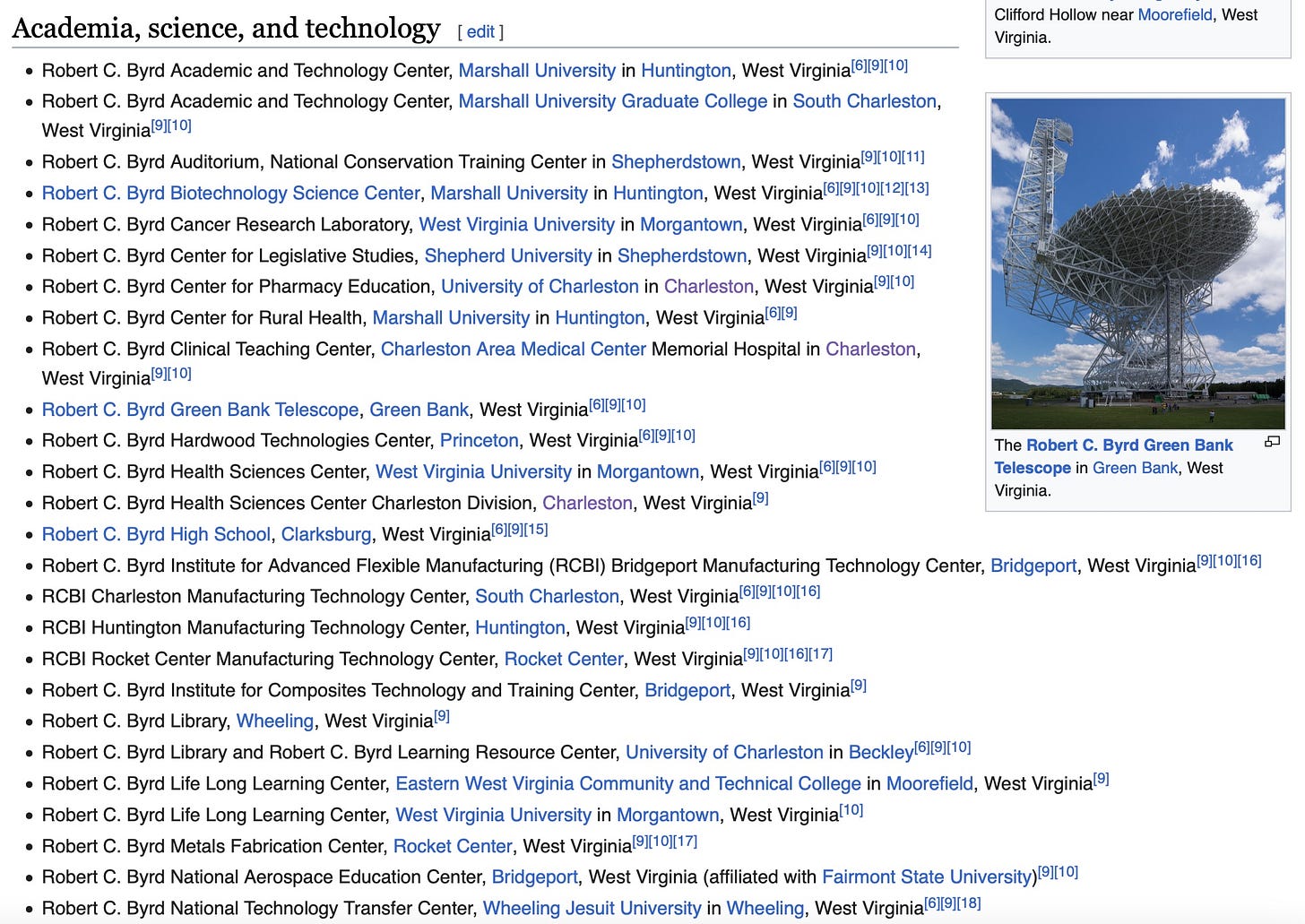
Task: Follow the South Charleston link in the Graduate College row
Action: [864, 101]
